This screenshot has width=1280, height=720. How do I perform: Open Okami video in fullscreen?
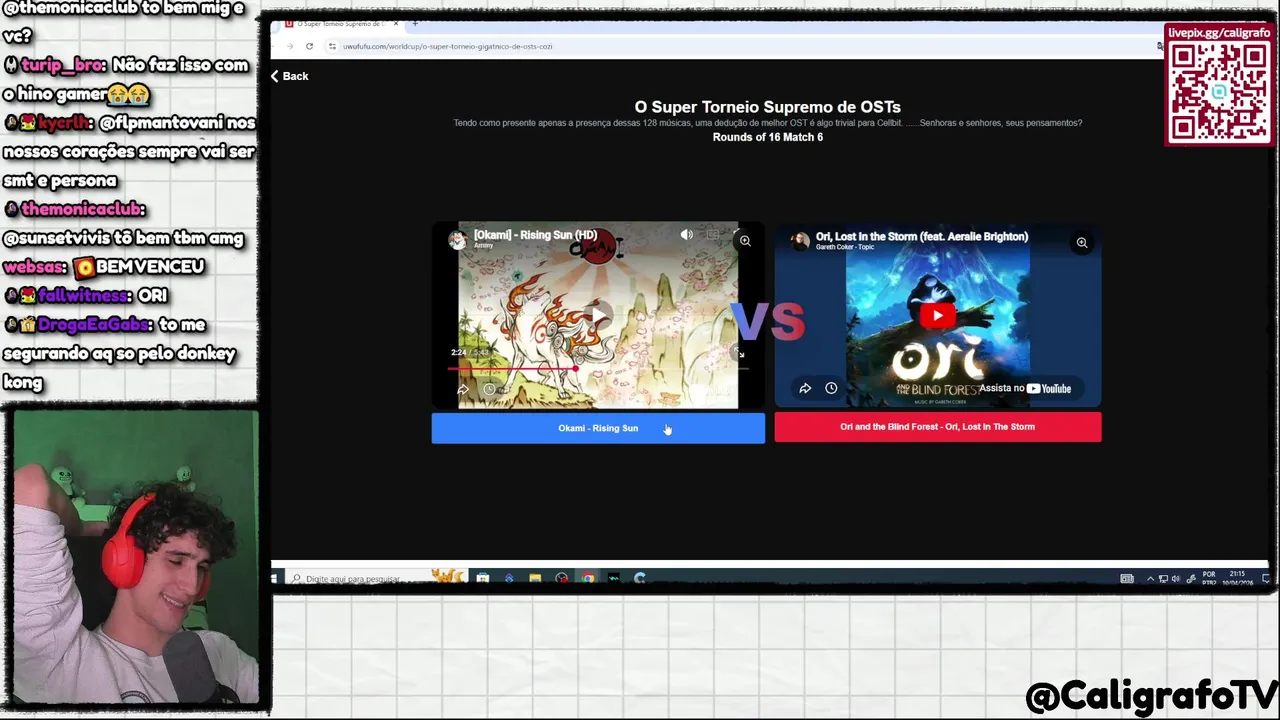click(739, 353)
